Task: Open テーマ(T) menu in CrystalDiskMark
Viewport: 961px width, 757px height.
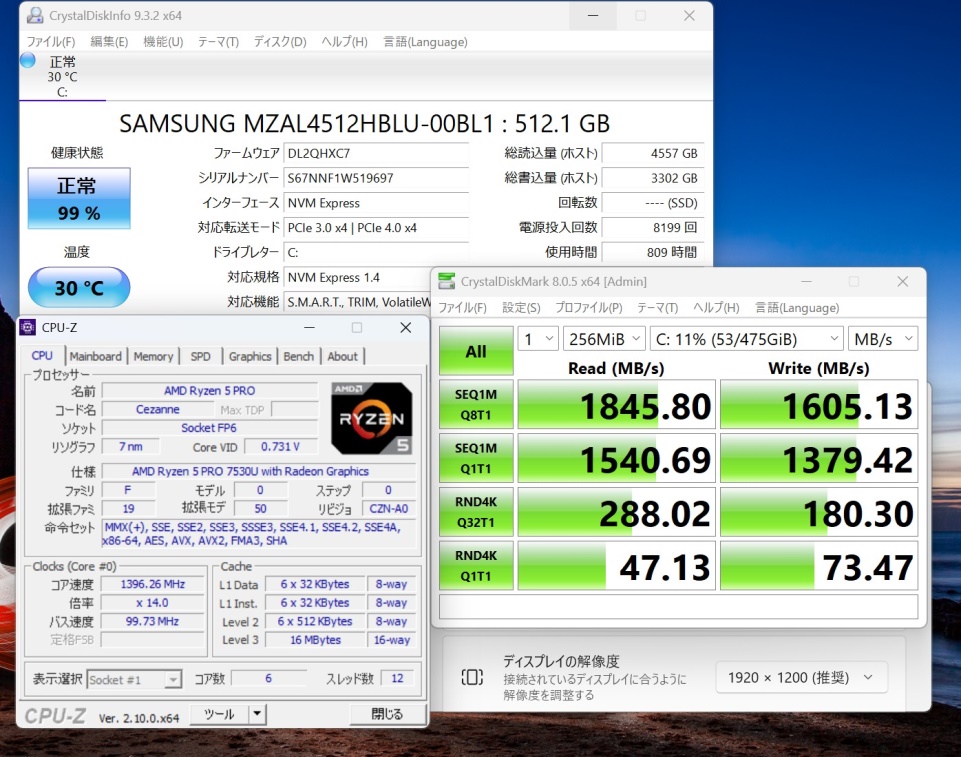Action: click(658, 308)
